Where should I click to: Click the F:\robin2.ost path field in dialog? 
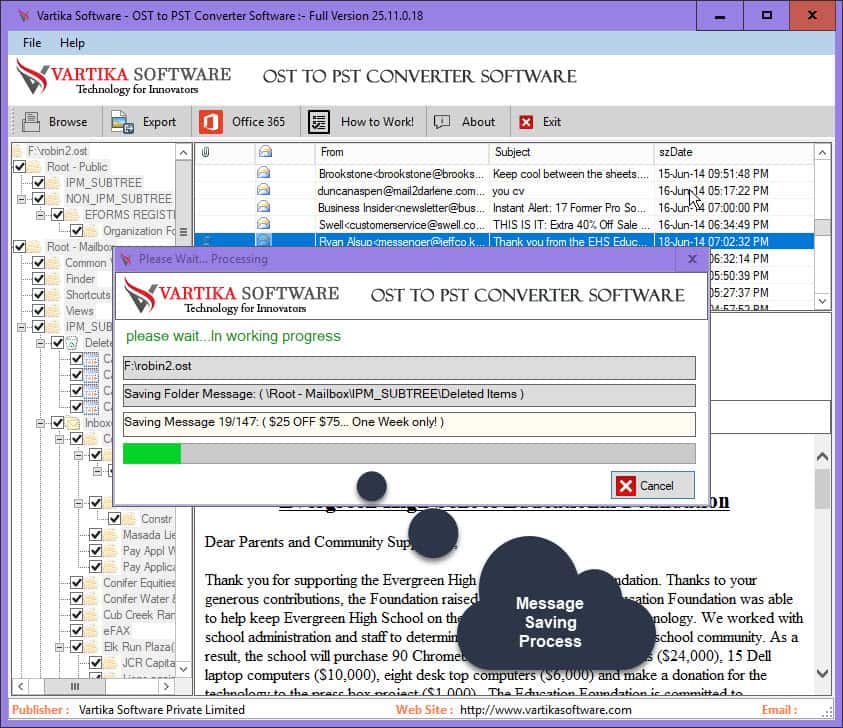click(x=409, y=367)
